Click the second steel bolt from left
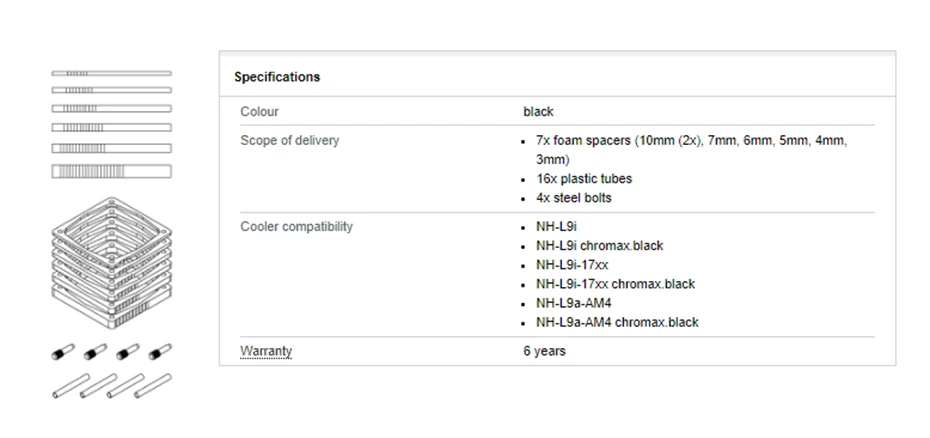The width and height of the screenshot is (930, 438). coord(95,353)
